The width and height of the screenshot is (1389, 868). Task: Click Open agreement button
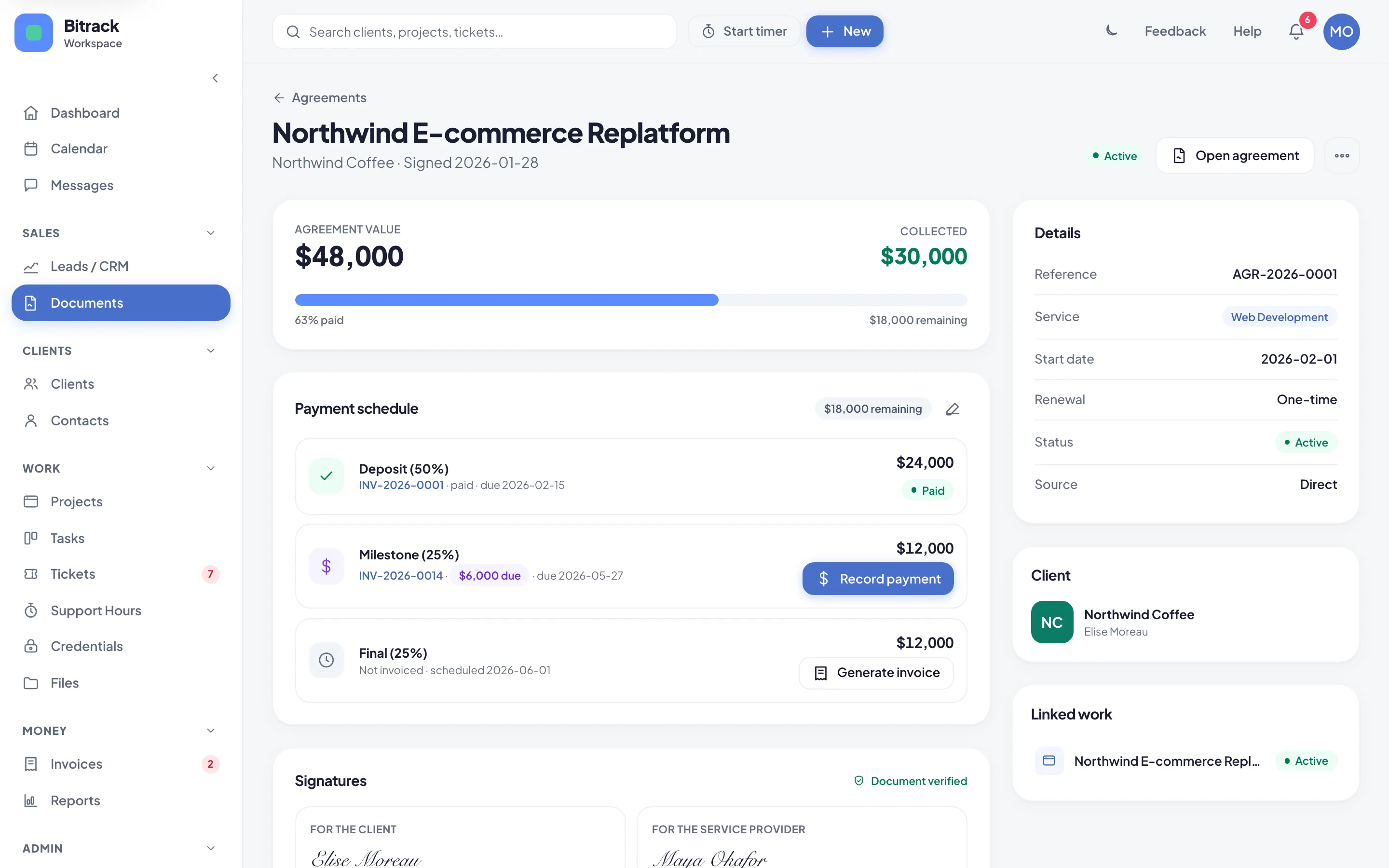click(1235, 156)
